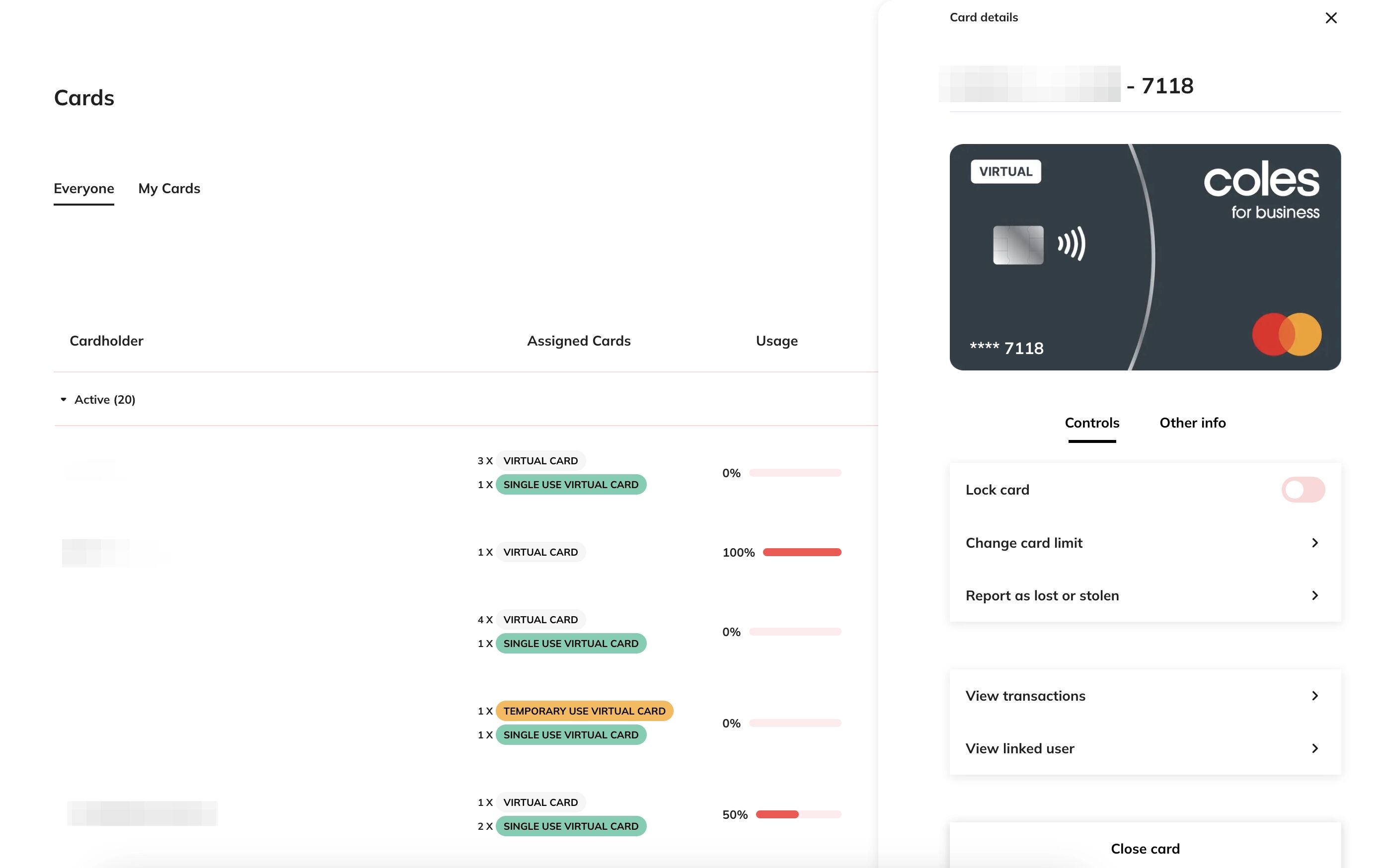Click the '50%' usage value
Image resolution: width=1382 pixels, height=868 pixels.
735,815
